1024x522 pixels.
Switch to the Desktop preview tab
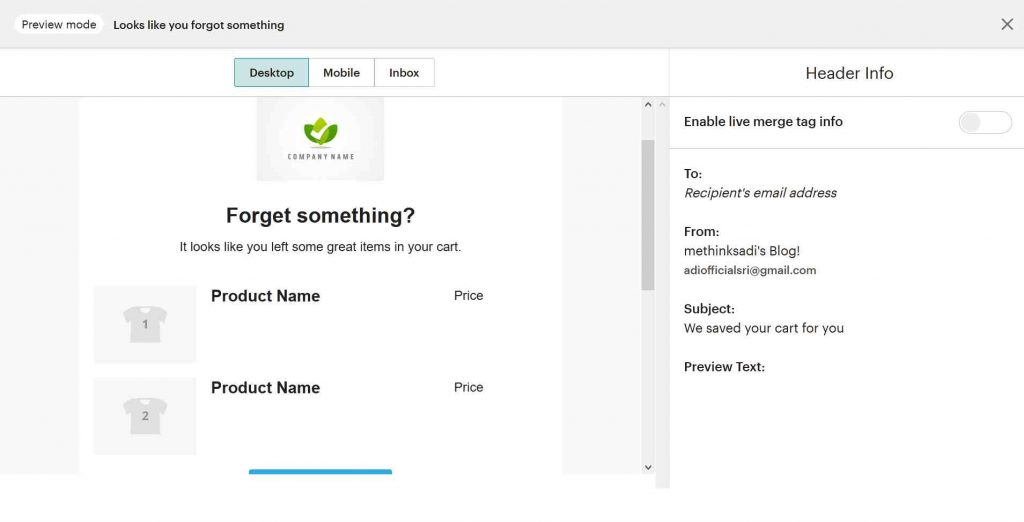(x=271, y=73)
